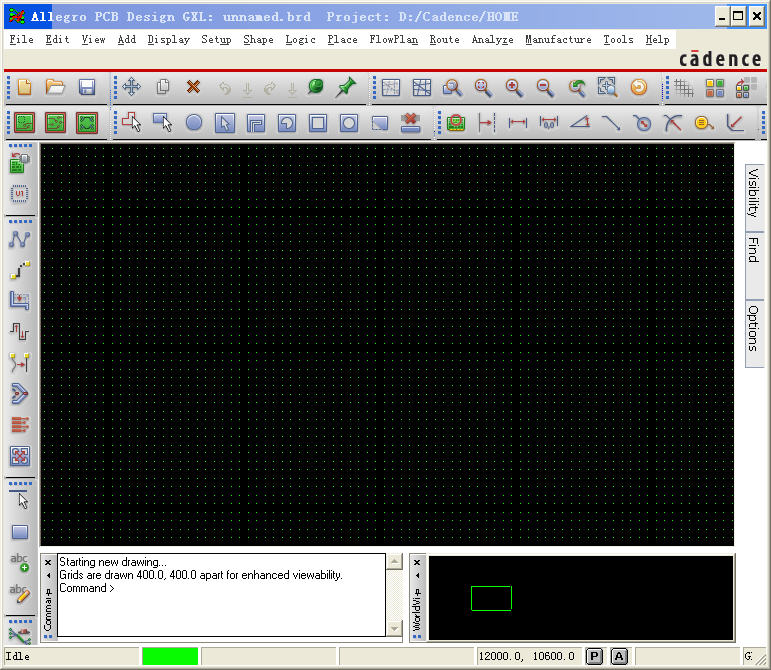Click the green rectangle in WorldView
771x670 pixels.
[x=491, y=598]
